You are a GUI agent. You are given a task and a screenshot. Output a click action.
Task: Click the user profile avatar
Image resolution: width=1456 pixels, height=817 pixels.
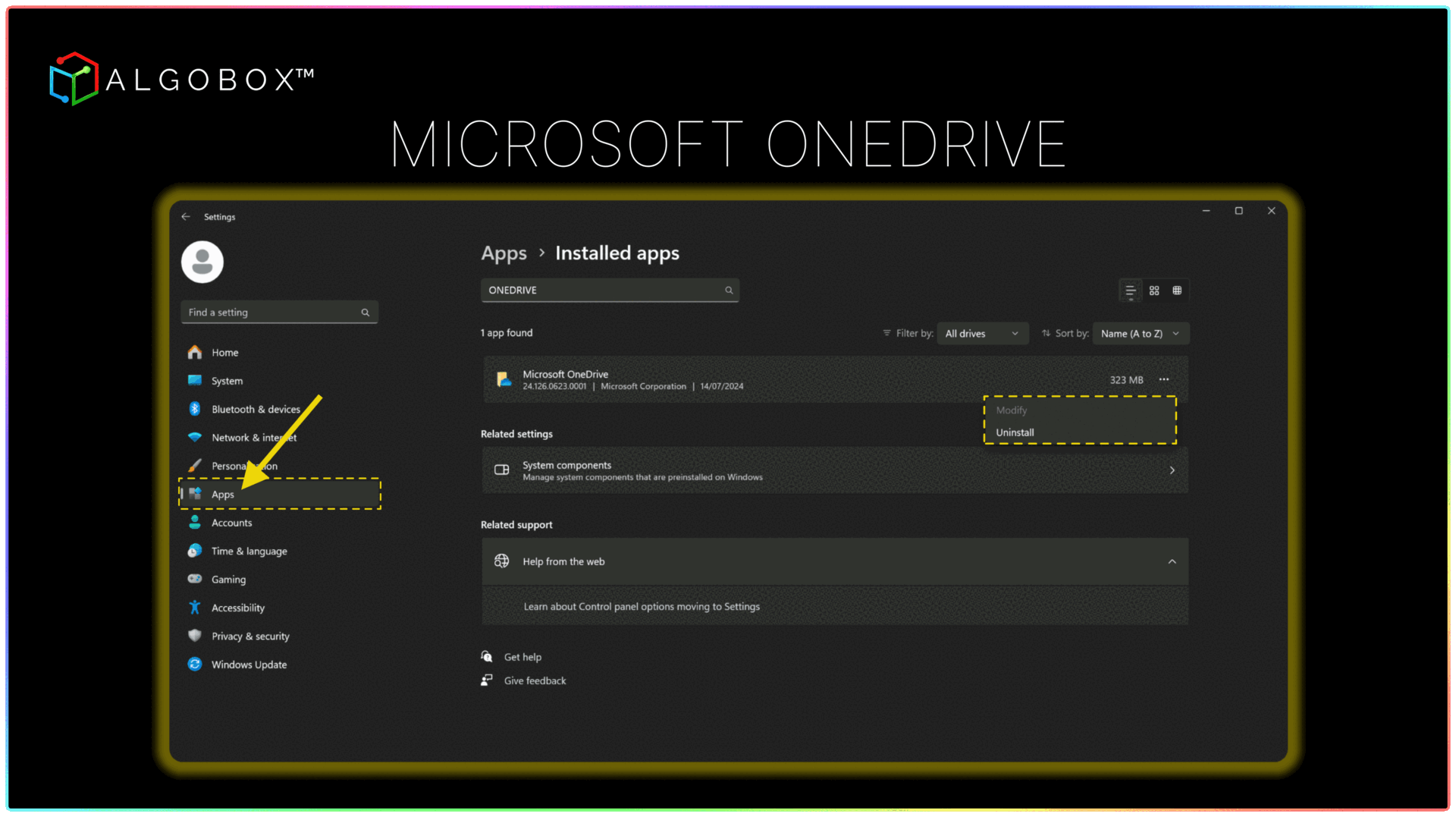click(202, 262)
